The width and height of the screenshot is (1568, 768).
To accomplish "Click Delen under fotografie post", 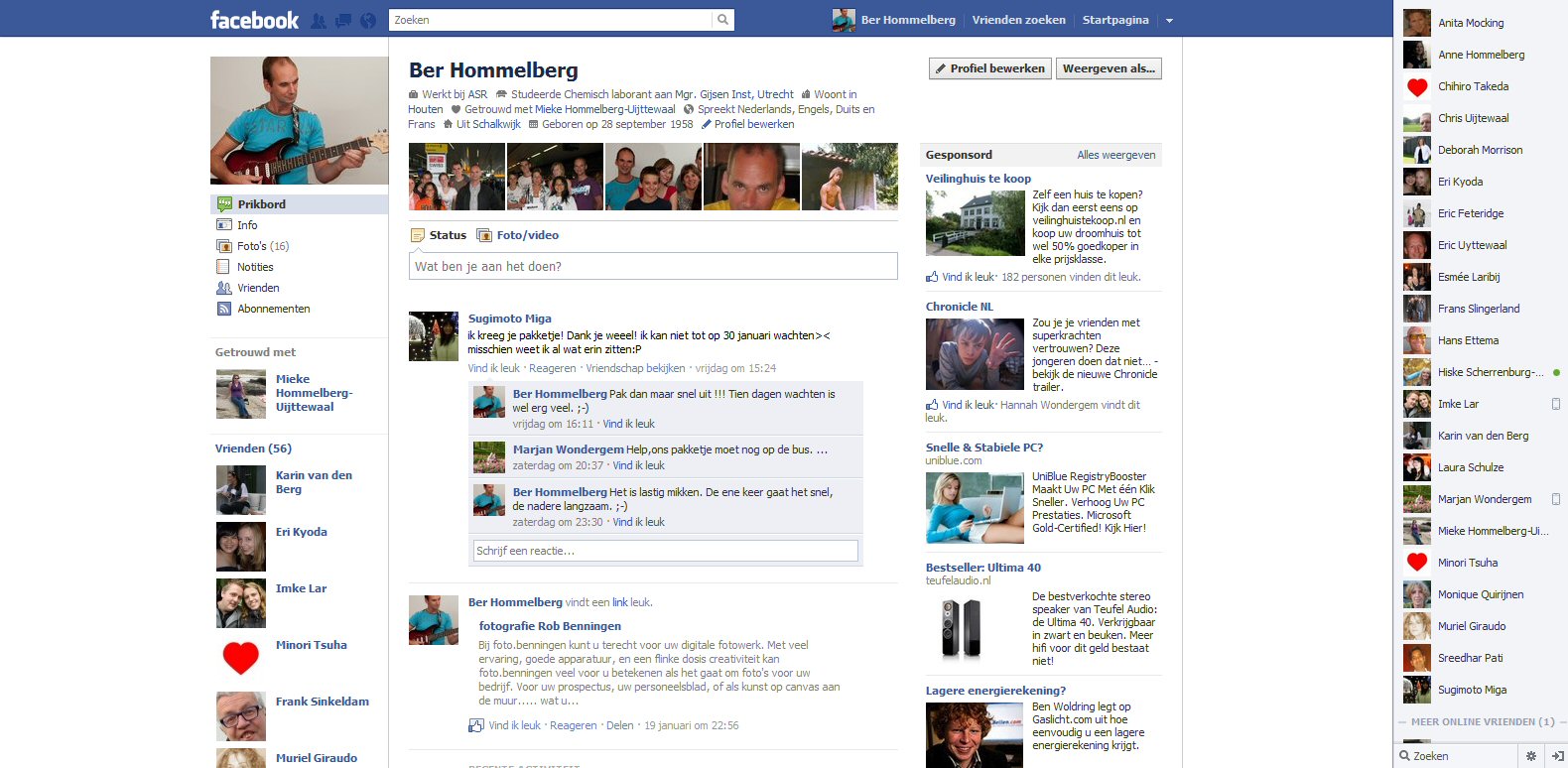I will point(619,725).
